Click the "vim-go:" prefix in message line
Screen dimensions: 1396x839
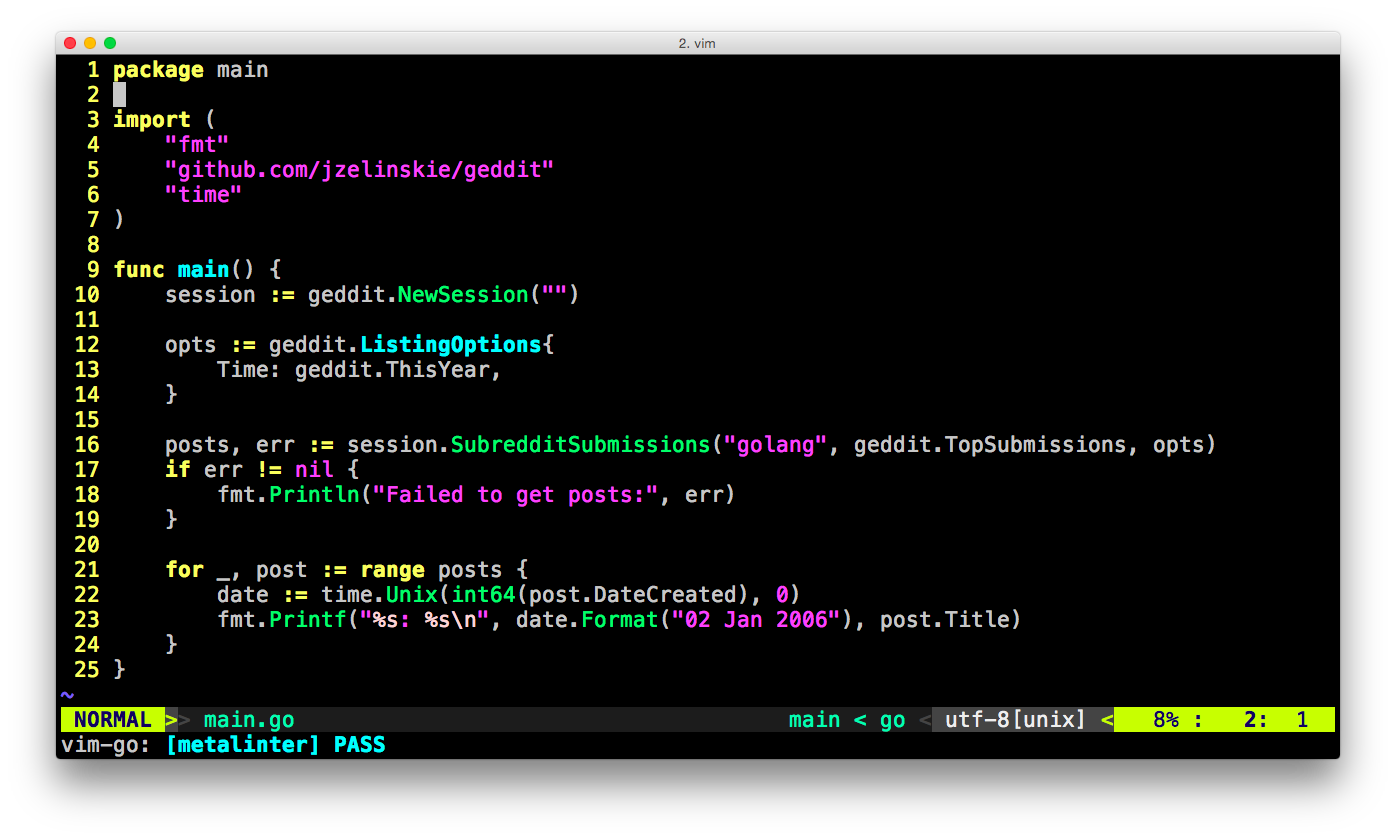click(106, 745)
